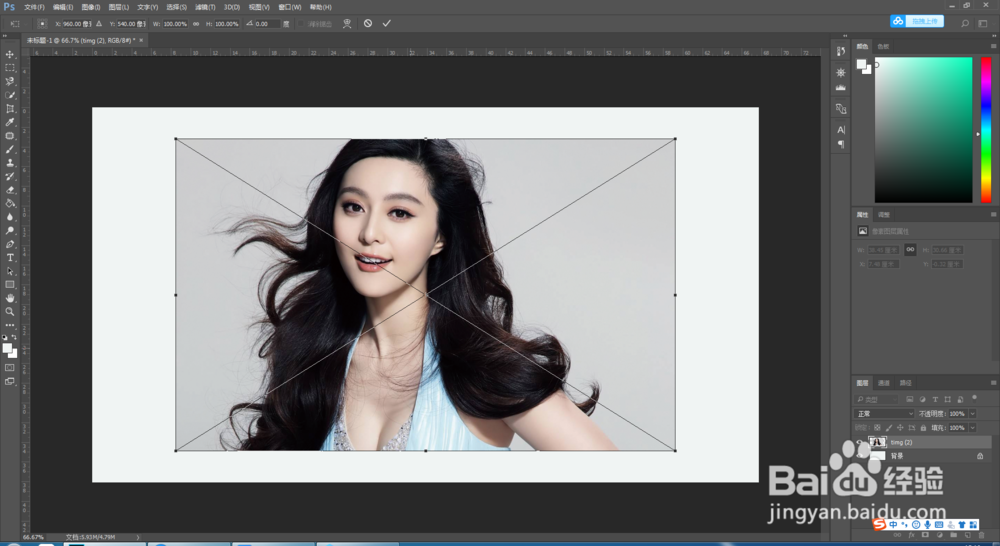Select the Rectangle shape tool
Image resolution: width=1000 pixels, height=546 pixels.
click(x=10, y=284)
